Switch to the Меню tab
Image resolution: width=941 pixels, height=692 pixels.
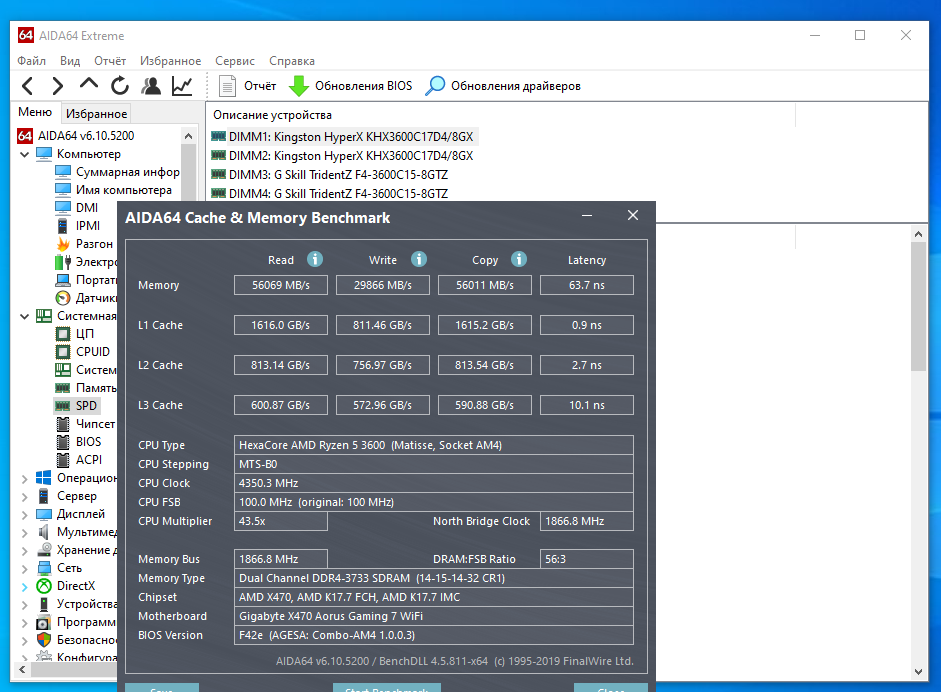35,112
